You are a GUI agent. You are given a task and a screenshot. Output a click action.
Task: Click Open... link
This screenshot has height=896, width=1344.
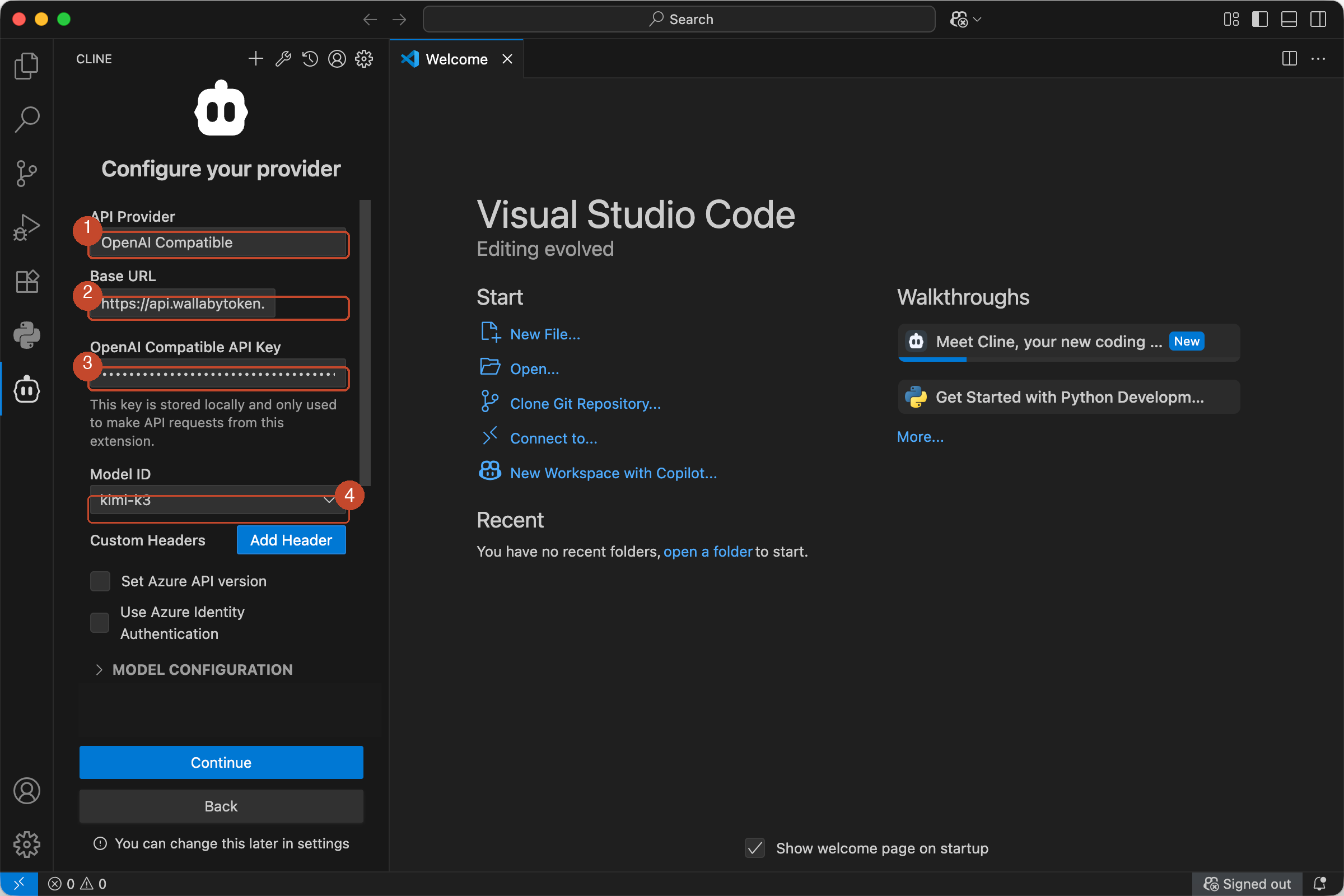coord(534,369)
